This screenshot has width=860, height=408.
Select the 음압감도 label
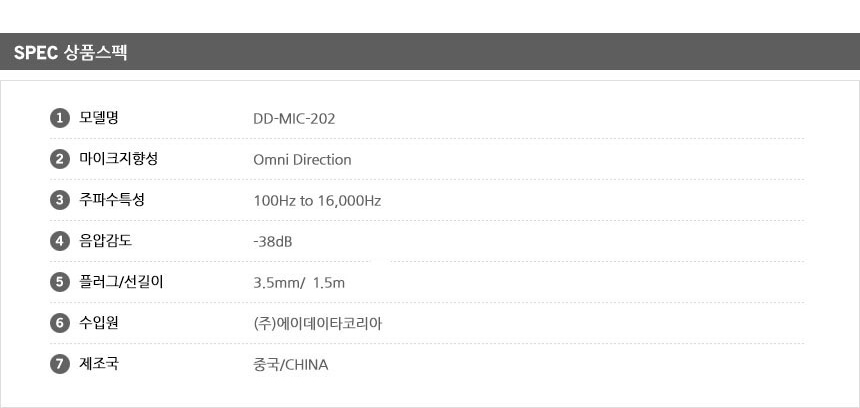click(105, 241)
